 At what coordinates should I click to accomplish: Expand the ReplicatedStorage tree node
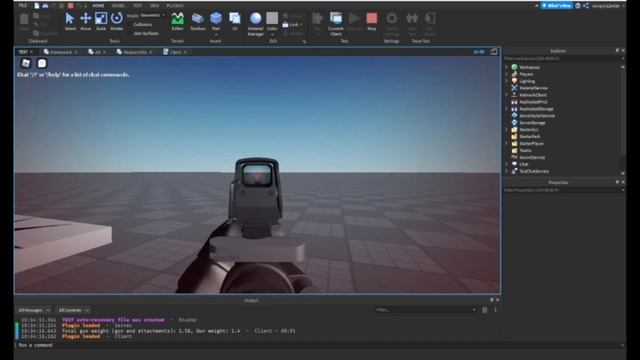click(x=507, y=109)
